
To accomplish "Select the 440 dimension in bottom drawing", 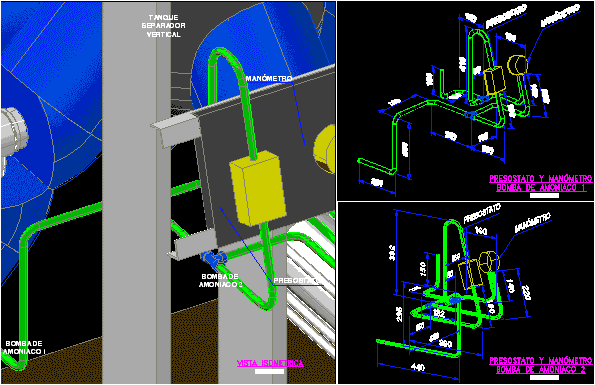I will (417, 367).
